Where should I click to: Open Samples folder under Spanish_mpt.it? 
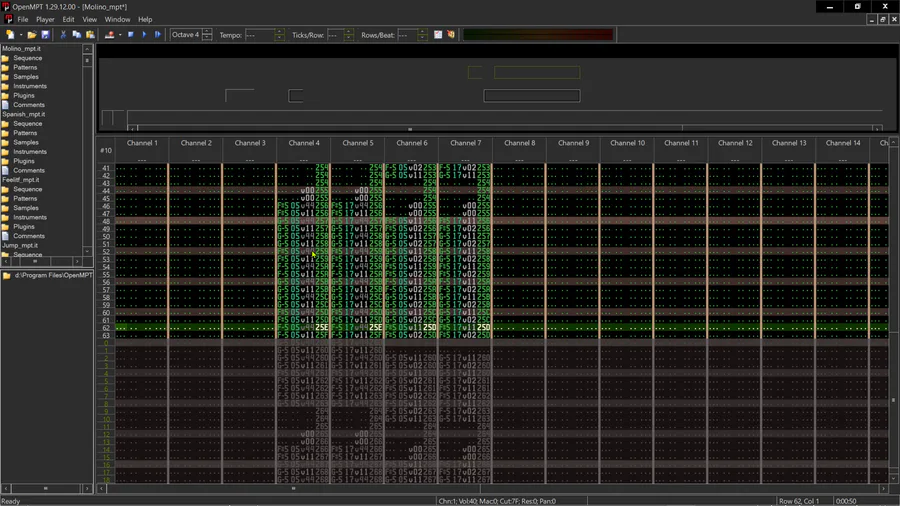click(26, 142)
